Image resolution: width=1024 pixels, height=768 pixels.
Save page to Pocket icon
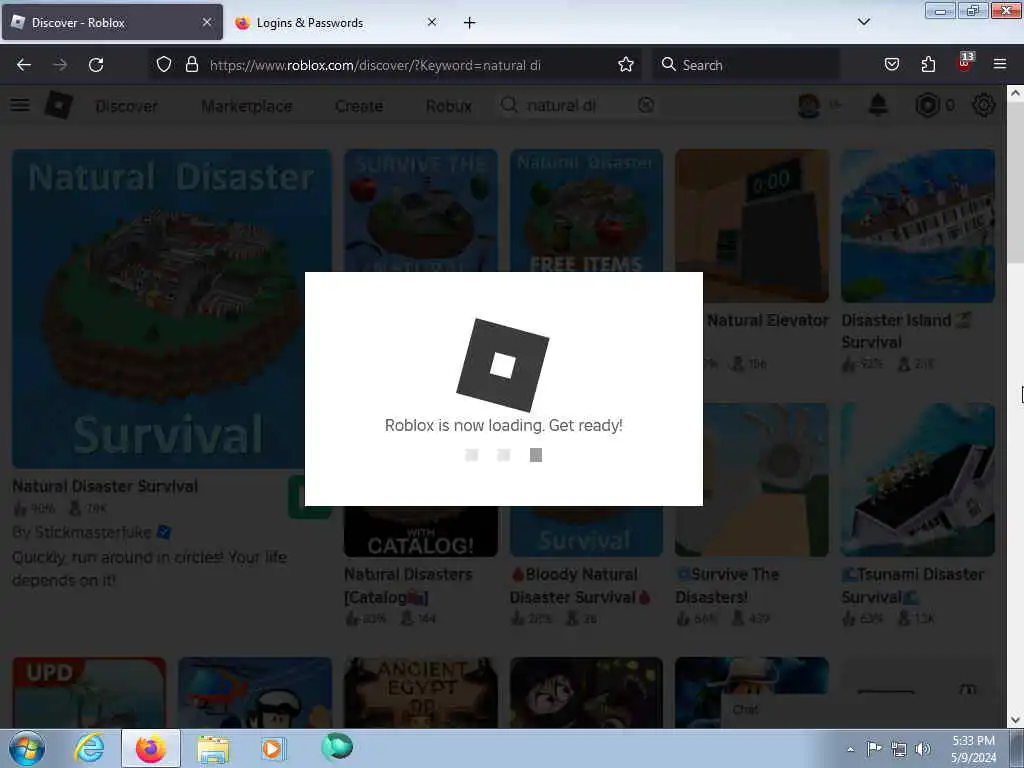tap(891, 65)
